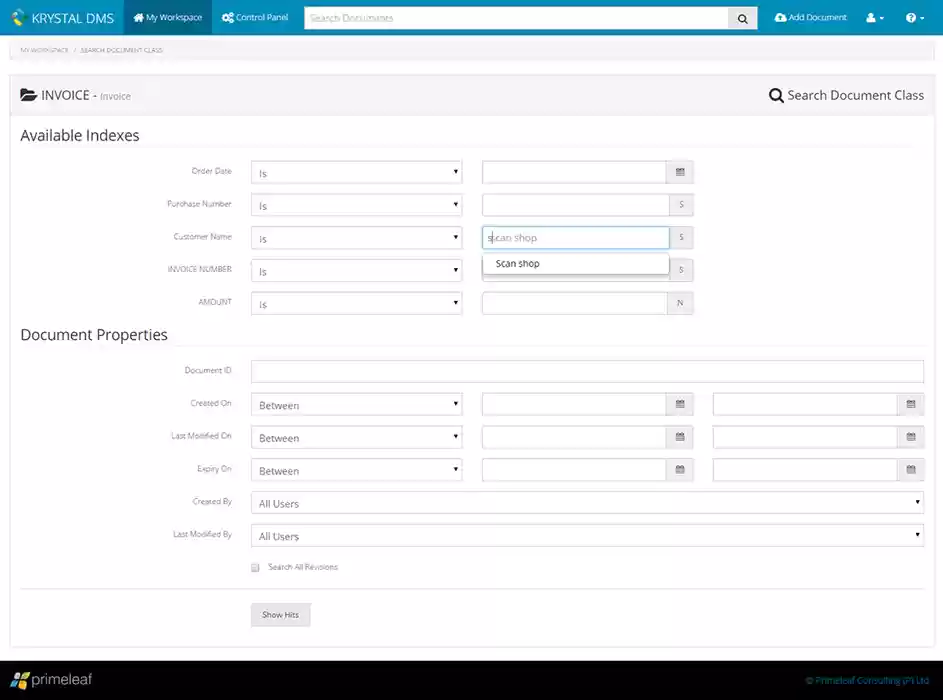Expand the Created On Between dropdown
This screenshot has width=943, height=700.
[x=356, y=405]
